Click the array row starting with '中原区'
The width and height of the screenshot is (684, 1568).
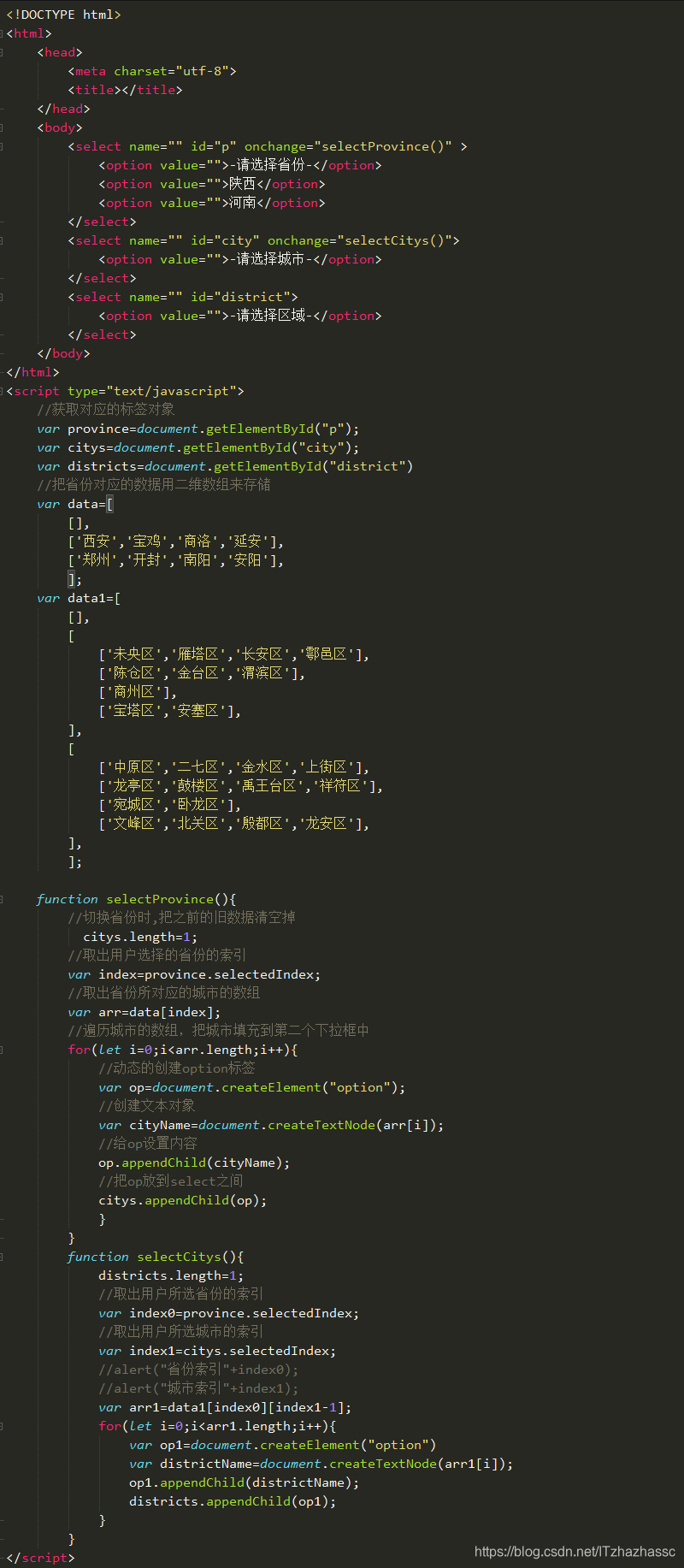click(233, 767)
